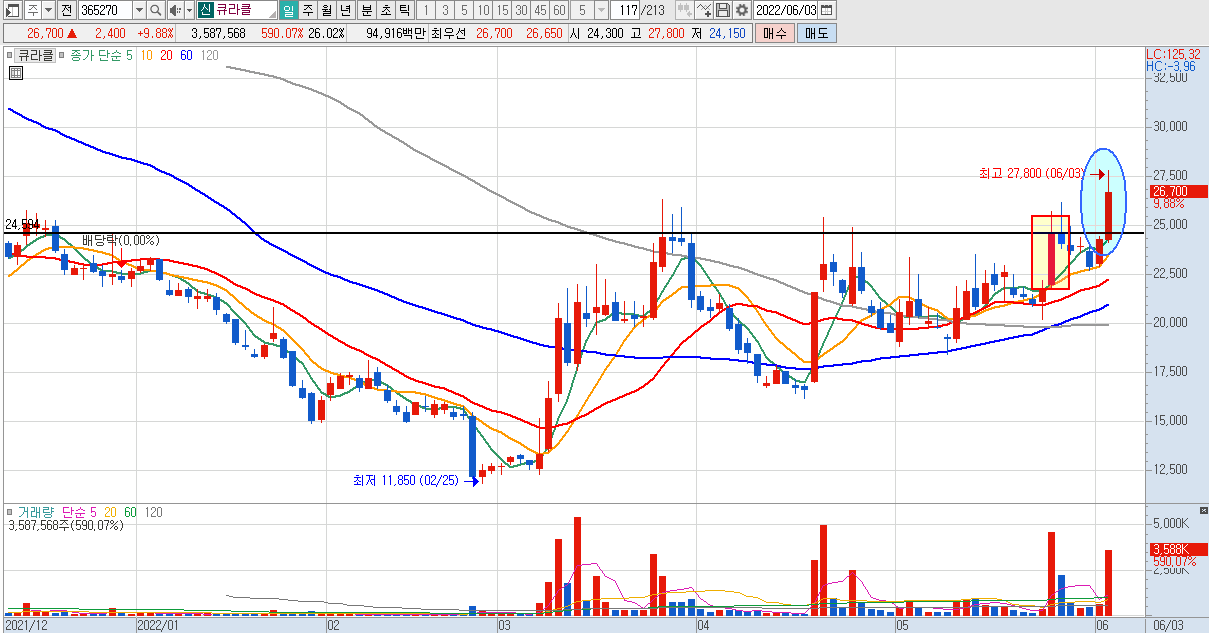Click the 3,587,568주(590,07%) volume readout
The height and width of the screenshot is (633, 1209).
coord(65,525)
